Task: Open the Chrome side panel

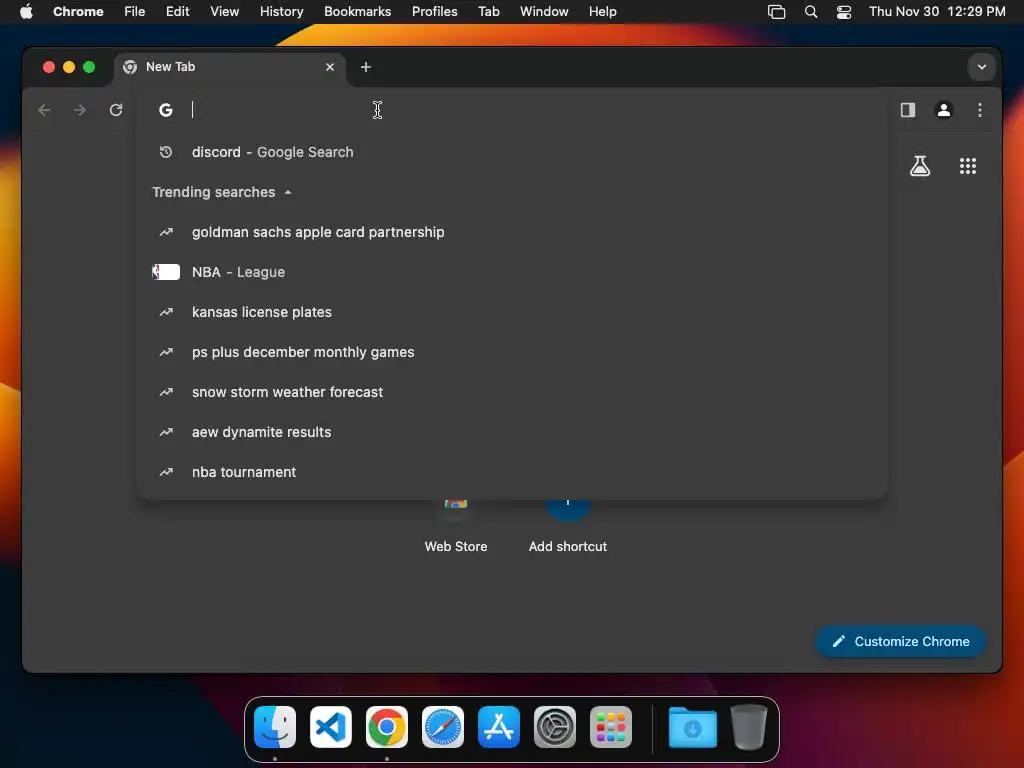Action: (908, 110)
